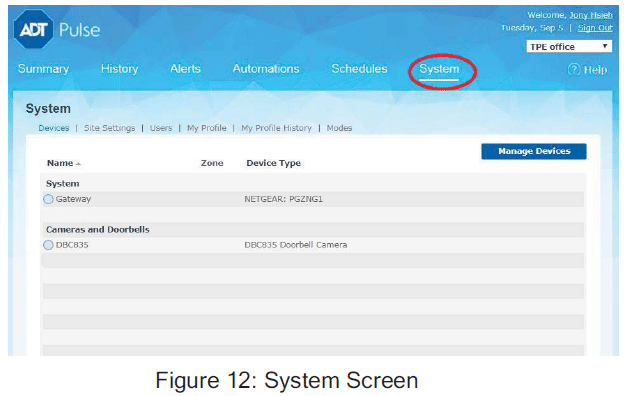Click the Name column sort arrow
Viewport: 624px width, 396px height.
tap(78, 164)
